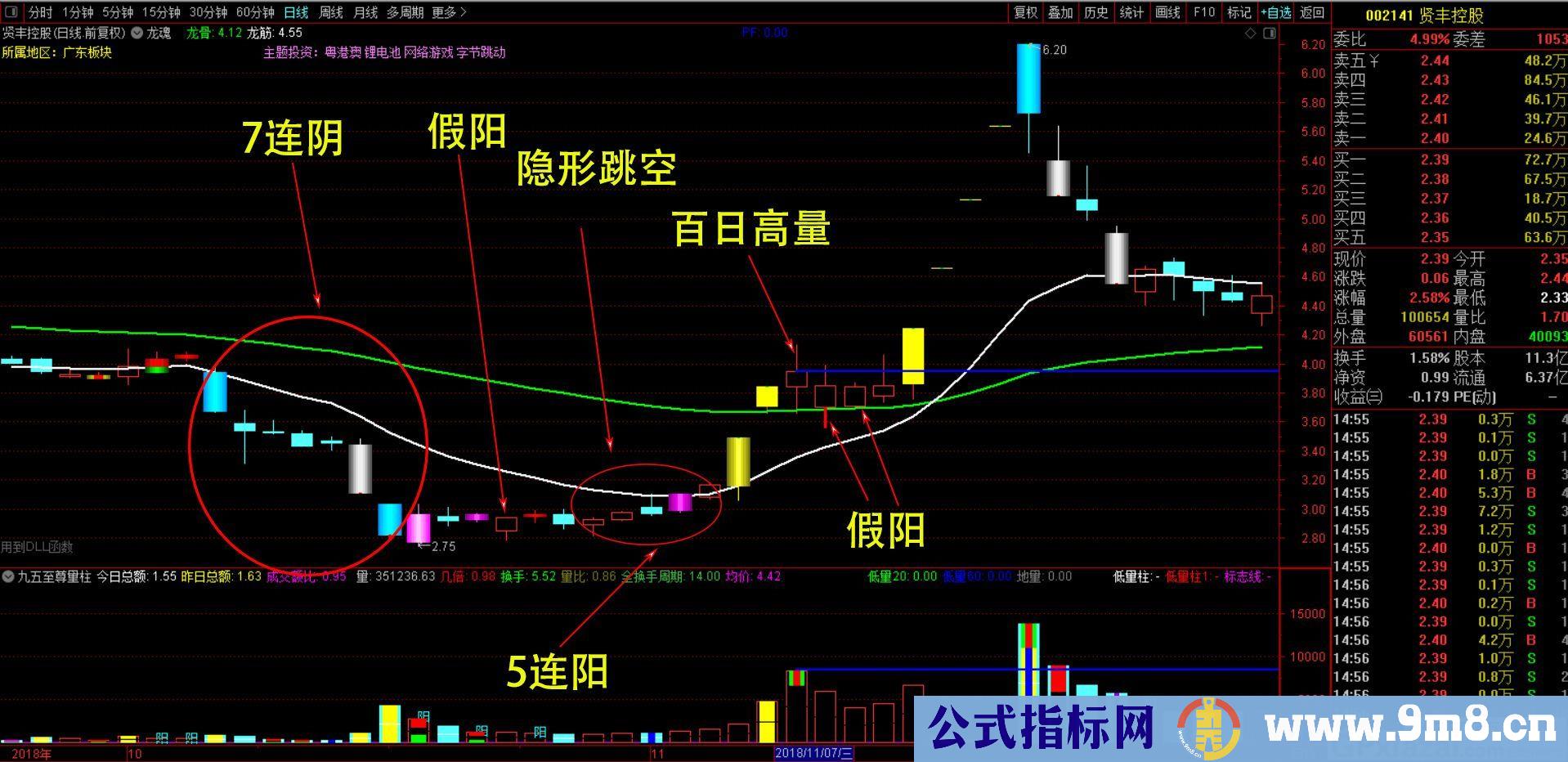Screen dimensions: 1568x762
Task: Click the 002141 贤丰控股 stock title
Action: coord(1424,16)
